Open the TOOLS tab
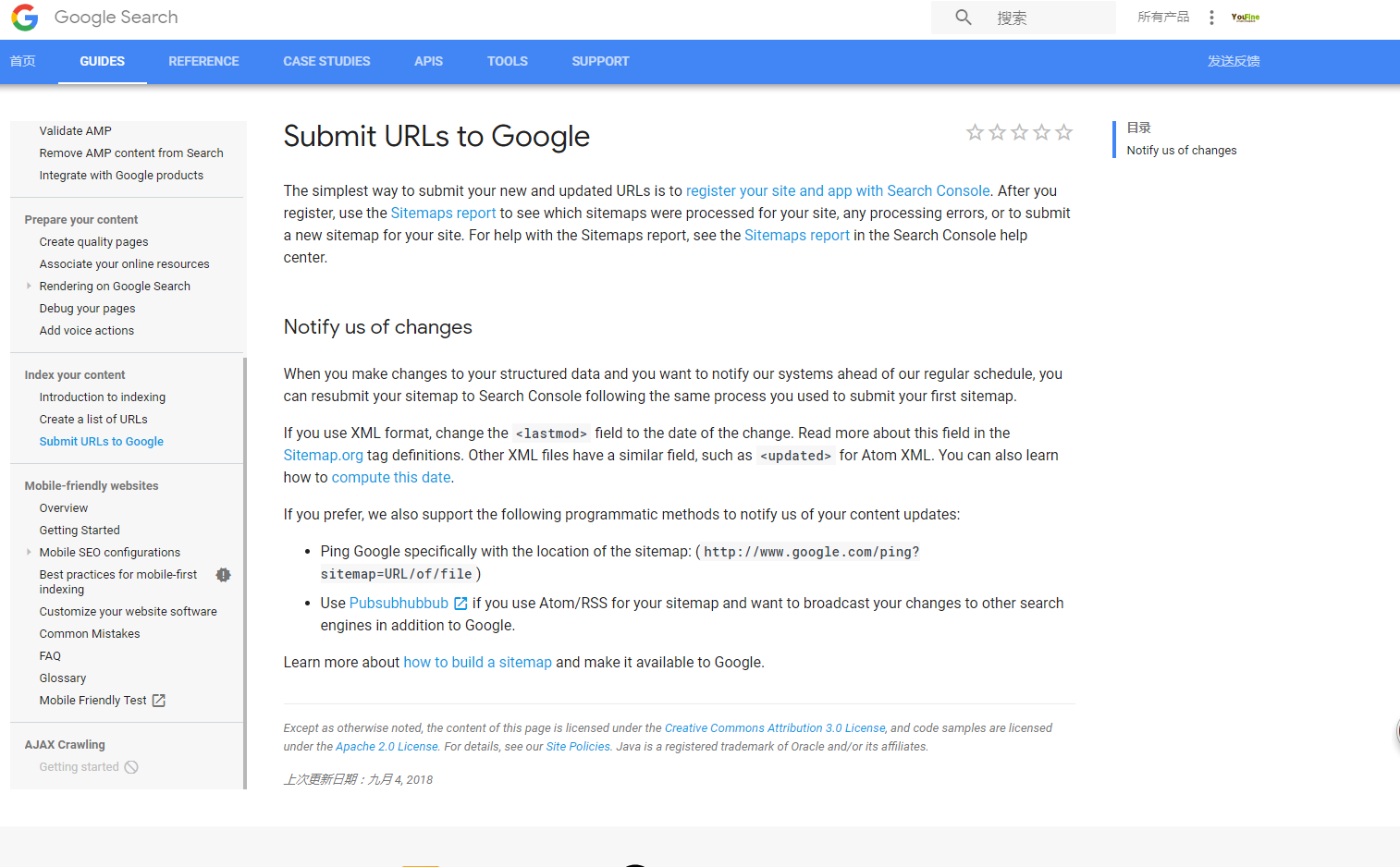The image size is (1400, 867). pyautogui.click(x=508, y=61)
